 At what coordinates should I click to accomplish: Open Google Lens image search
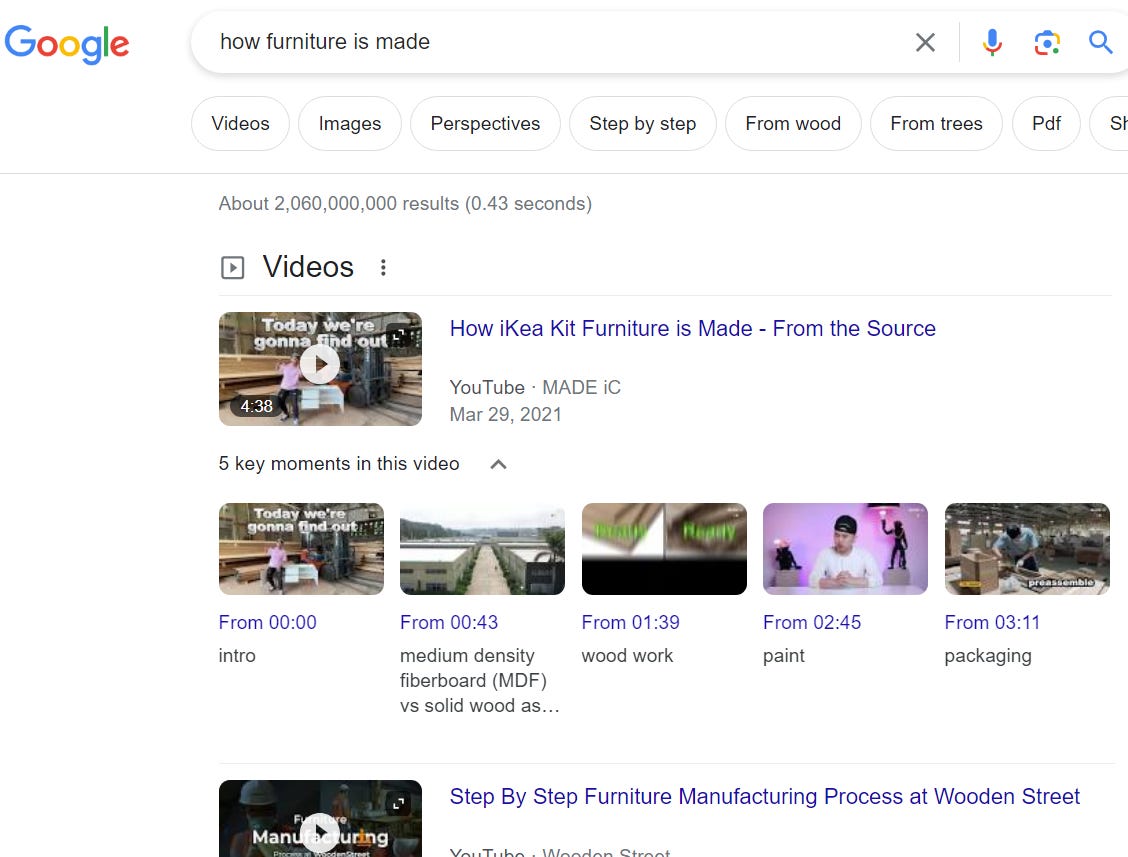click(1047, 42)
